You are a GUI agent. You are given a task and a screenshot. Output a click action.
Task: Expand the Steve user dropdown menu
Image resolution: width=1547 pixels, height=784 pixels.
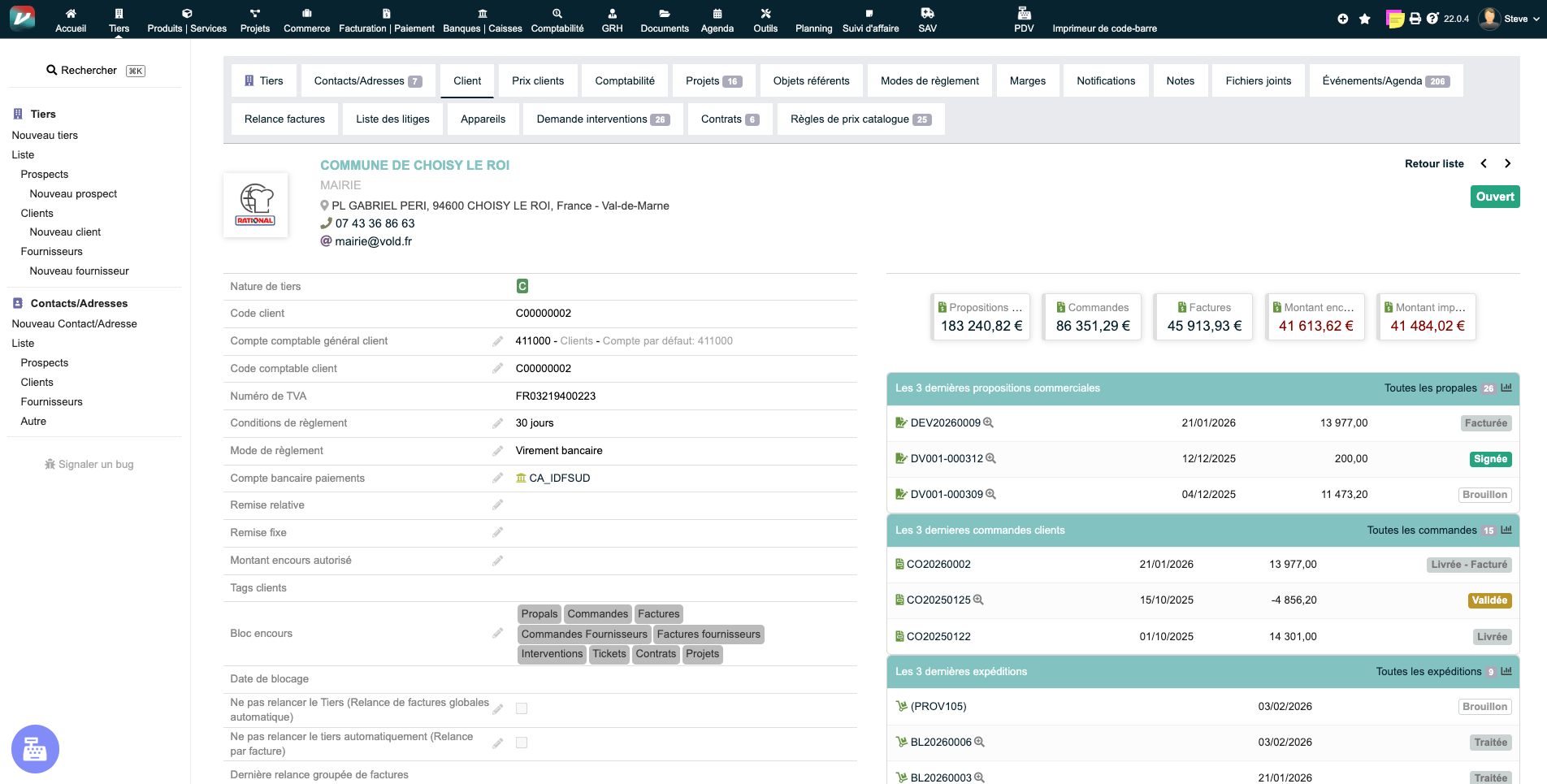tap(1511, 19)
